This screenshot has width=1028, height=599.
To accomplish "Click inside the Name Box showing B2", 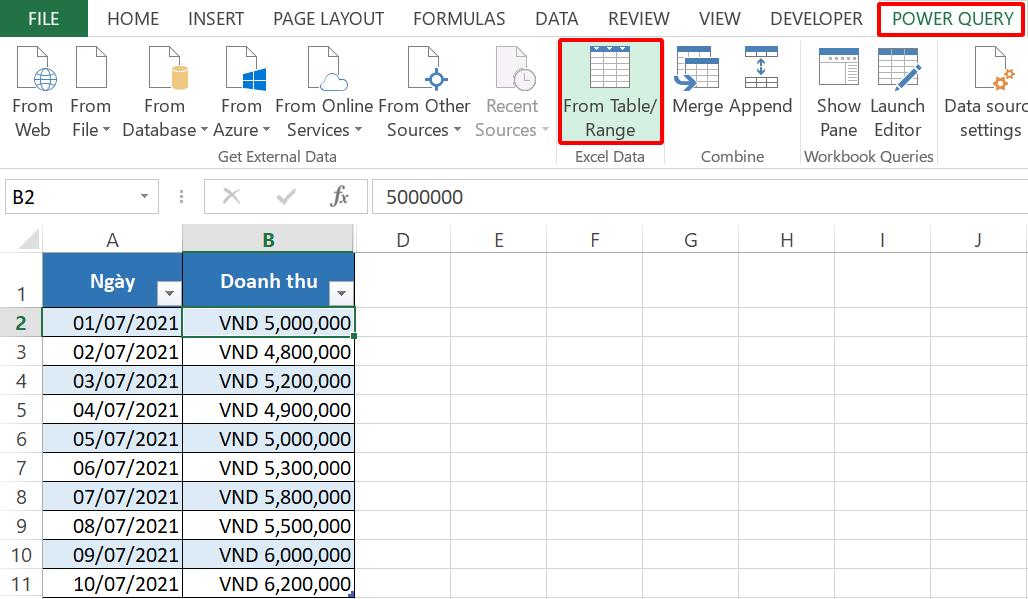I will click(70, 196).
